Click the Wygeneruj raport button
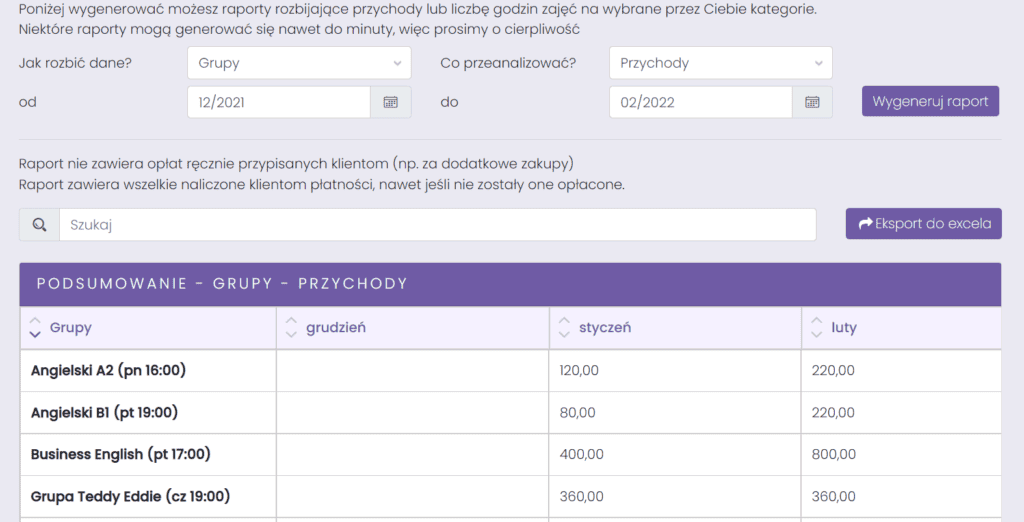The height and width of the screenshot is (522, 1024). coord(931,101)
